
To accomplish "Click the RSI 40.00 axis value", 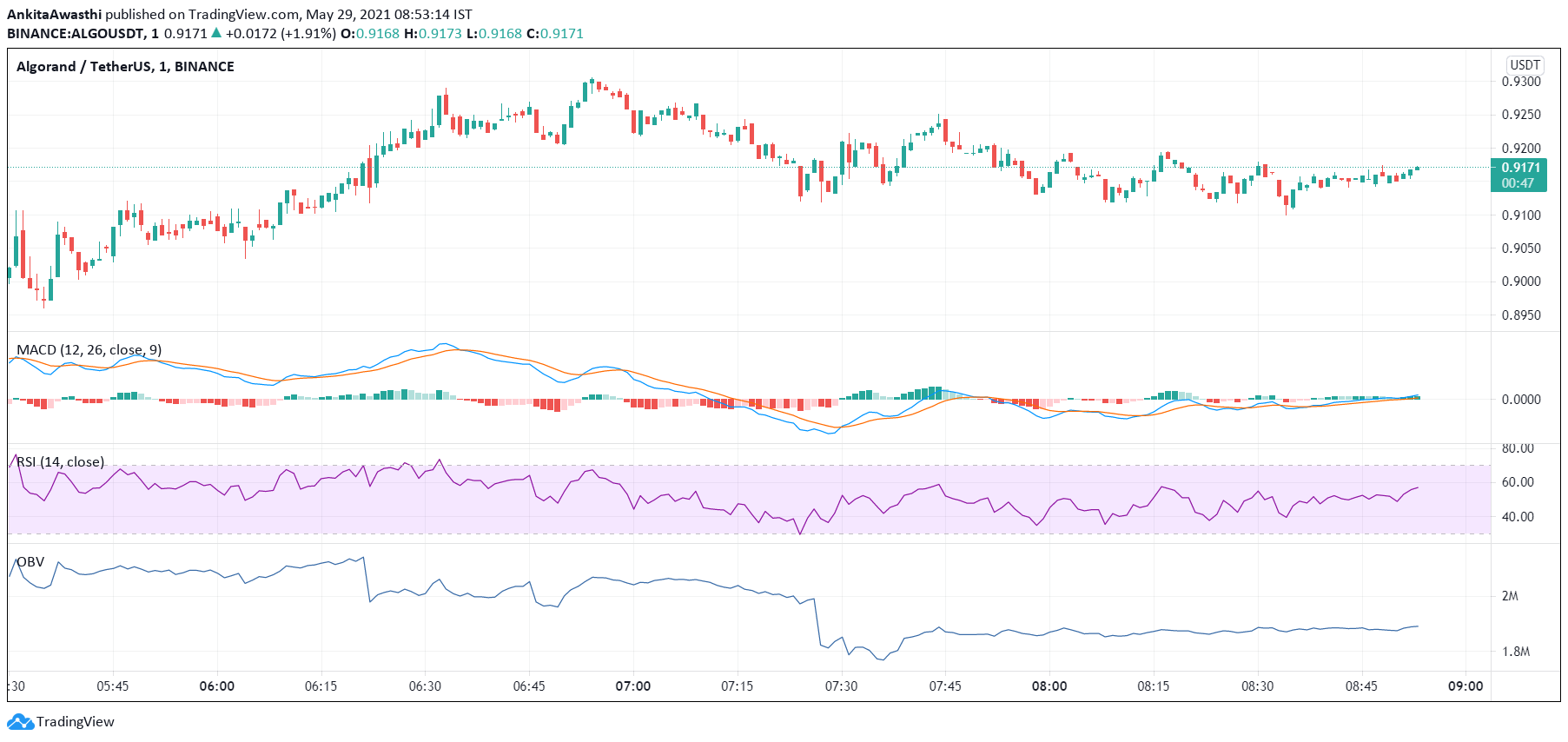I will [x=1518, y=517].
